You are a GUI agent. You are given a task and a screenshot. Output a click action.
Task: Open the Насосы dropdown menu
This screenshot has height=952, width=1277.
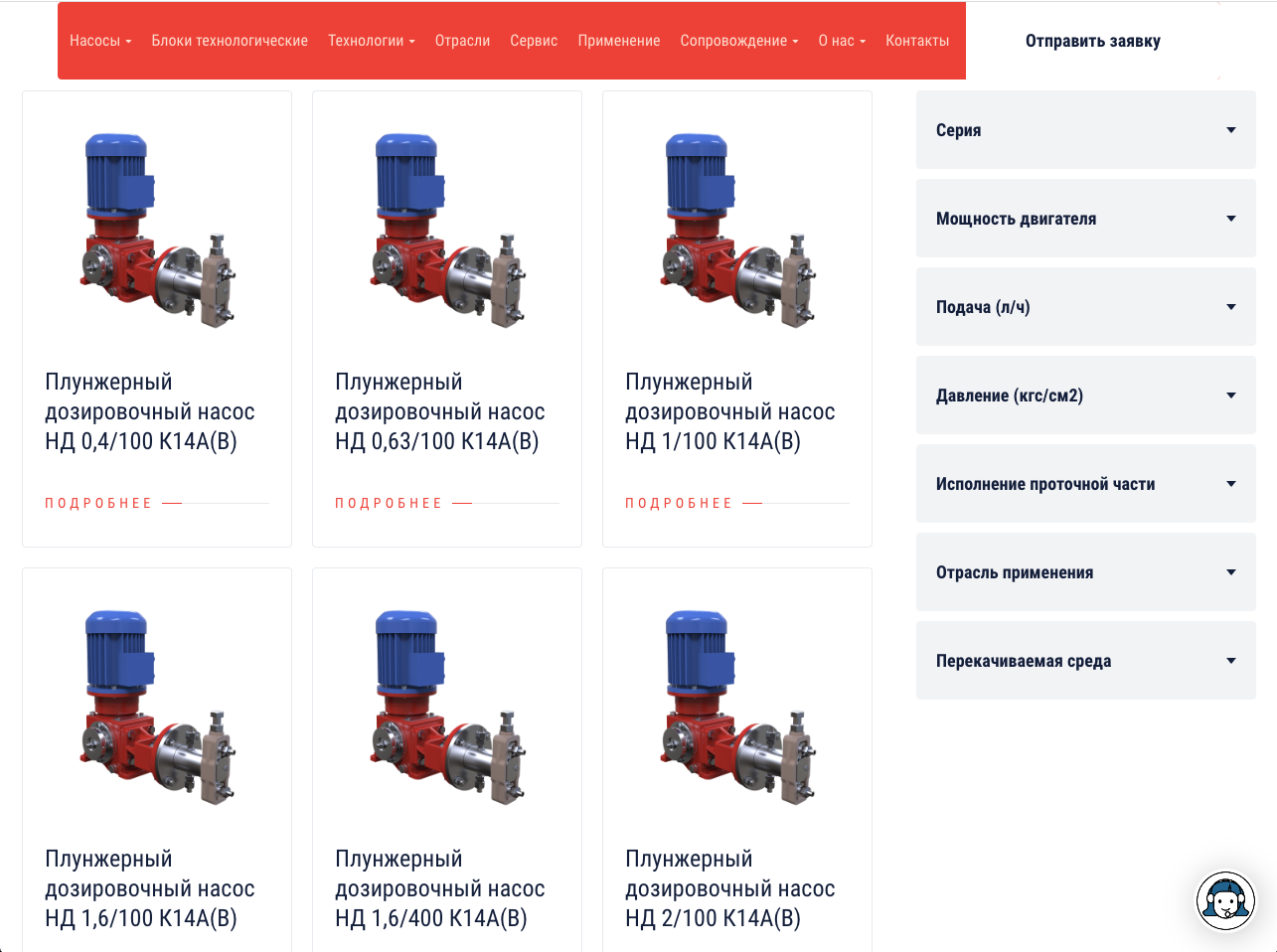pos(100,41)
